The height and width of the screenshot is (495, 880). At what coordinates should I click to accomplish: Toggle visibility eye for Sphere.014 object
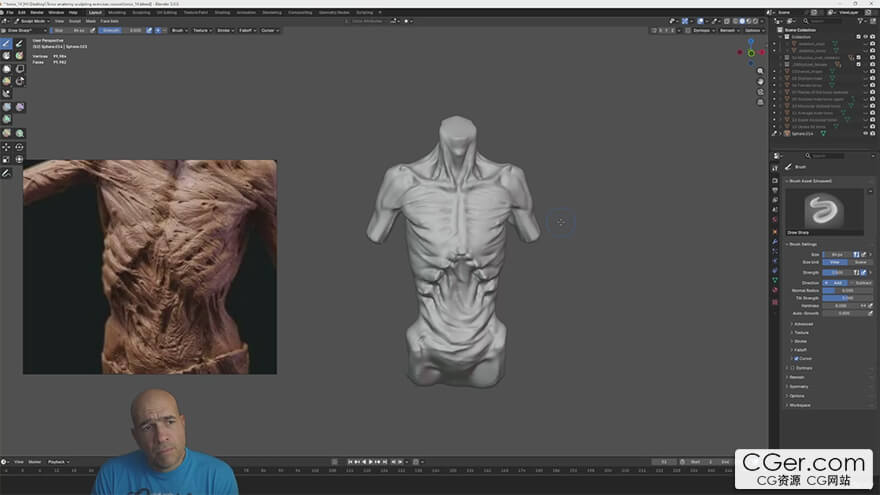[863, 133]
